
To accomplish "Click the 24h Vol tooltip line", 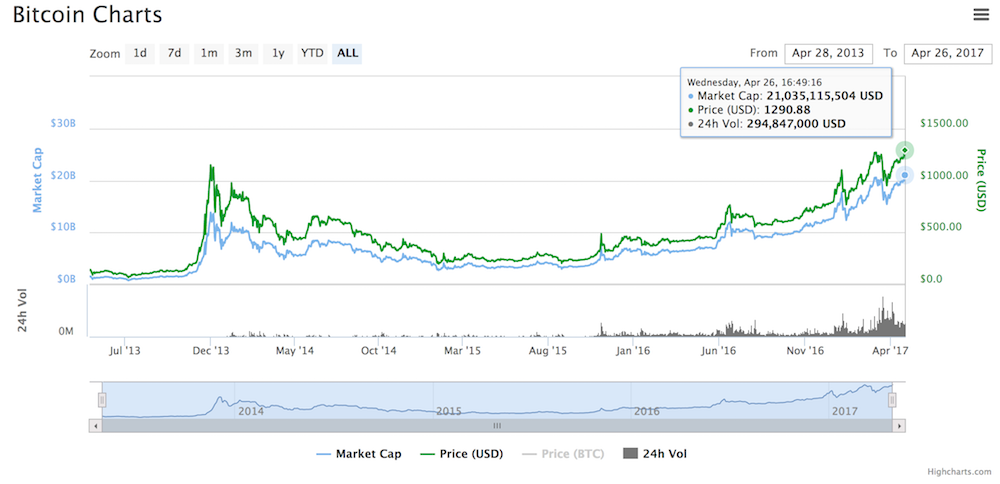I will coord(767,124).
